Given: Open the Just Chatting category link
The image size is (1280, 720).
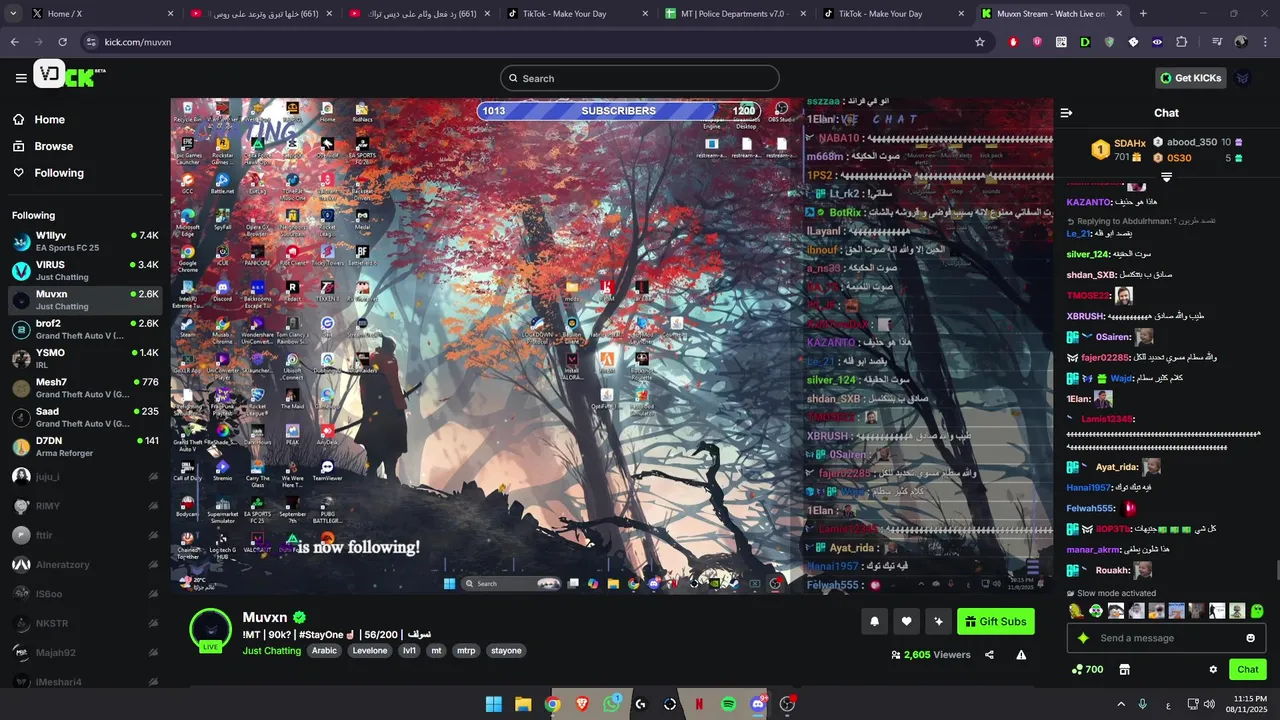Looking at the screenshot, I should (x=271, y=651).
